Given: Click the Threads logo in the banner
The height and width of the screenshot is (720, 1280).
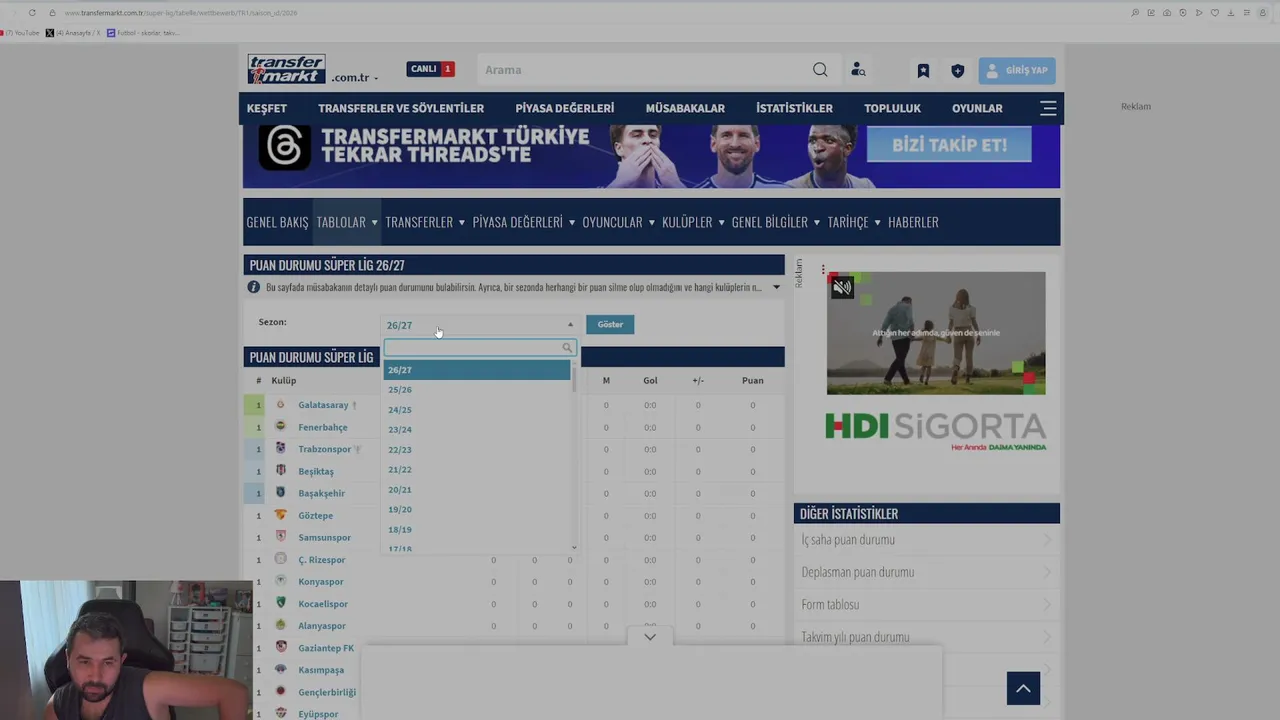Looking at the screenshot, I should click(285, 147).
